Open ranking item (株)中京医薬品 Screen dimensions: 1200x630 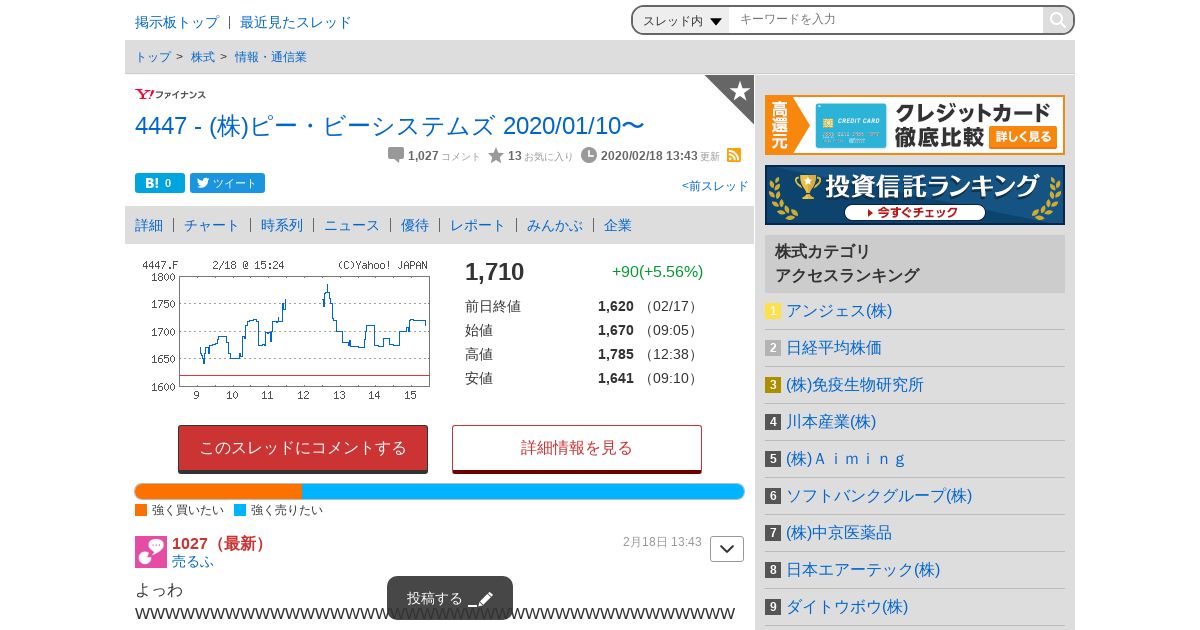click(839, 533)
